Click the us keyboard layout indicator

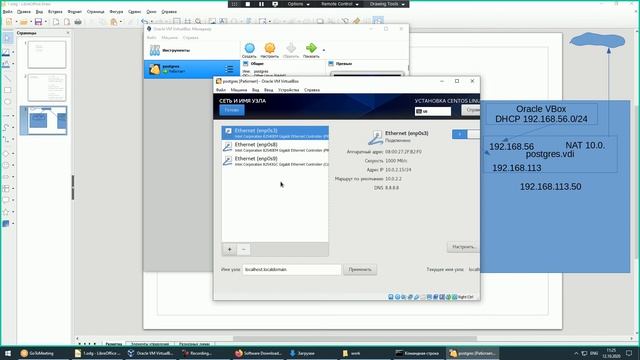pos(433,111)
